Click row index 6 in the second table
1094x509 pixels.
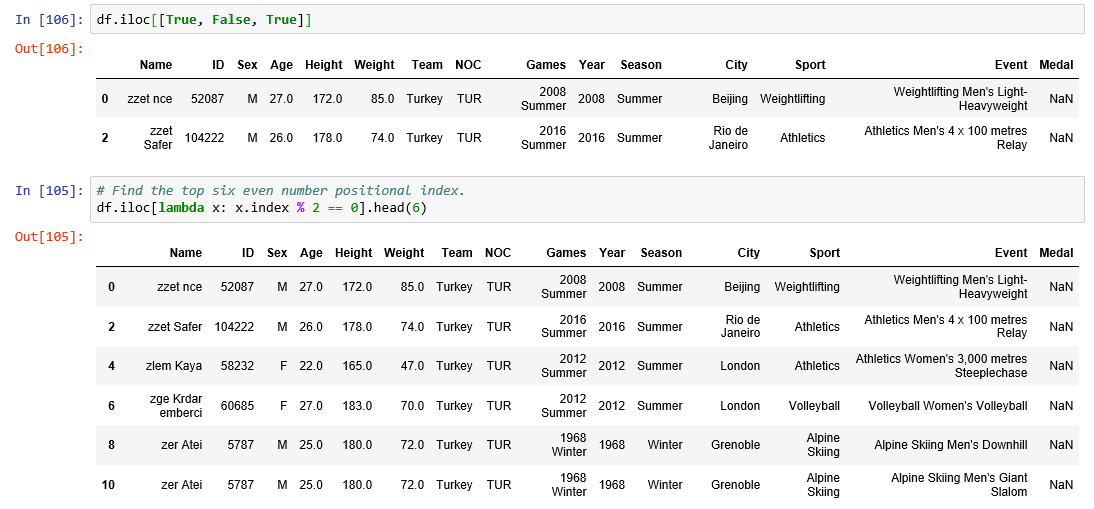[111, 406]
